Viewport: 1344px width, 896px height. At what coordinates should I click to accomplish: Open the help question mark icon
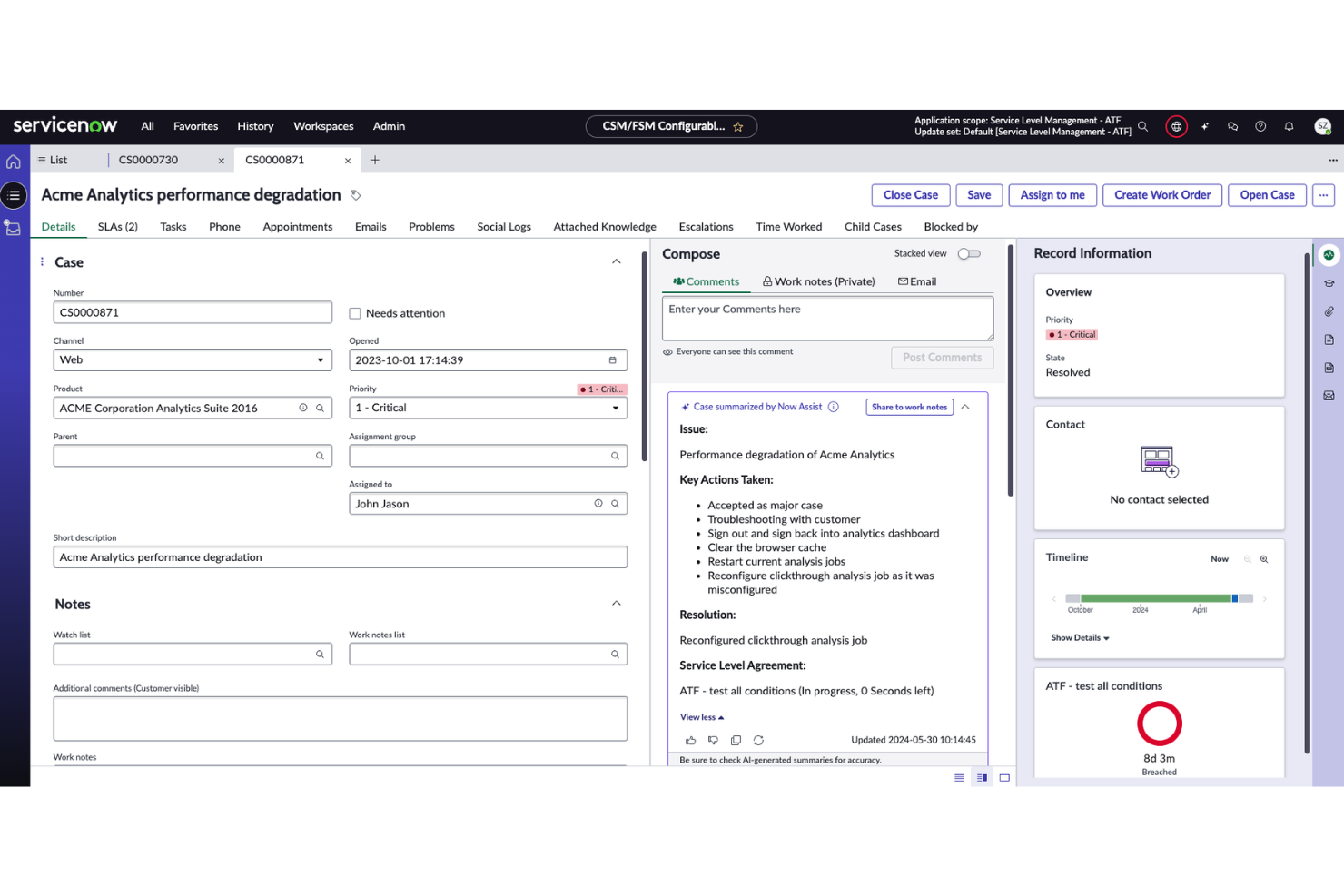pyautogui.click(x=1260, y=126)
